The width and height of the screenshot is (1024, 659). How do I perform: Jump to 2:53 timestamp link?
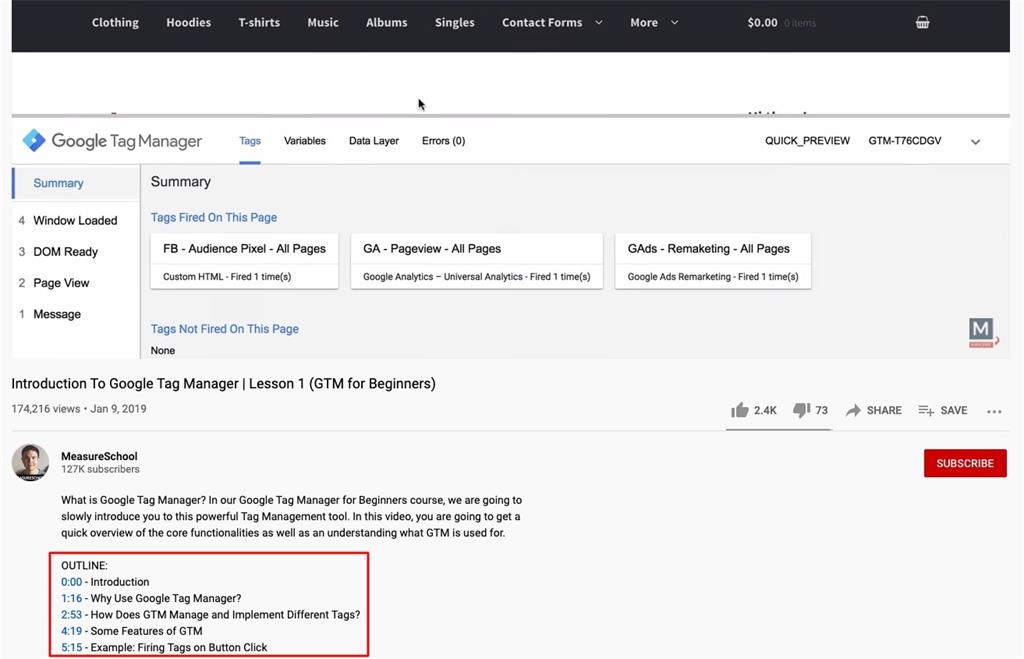[x=72, y=615]
